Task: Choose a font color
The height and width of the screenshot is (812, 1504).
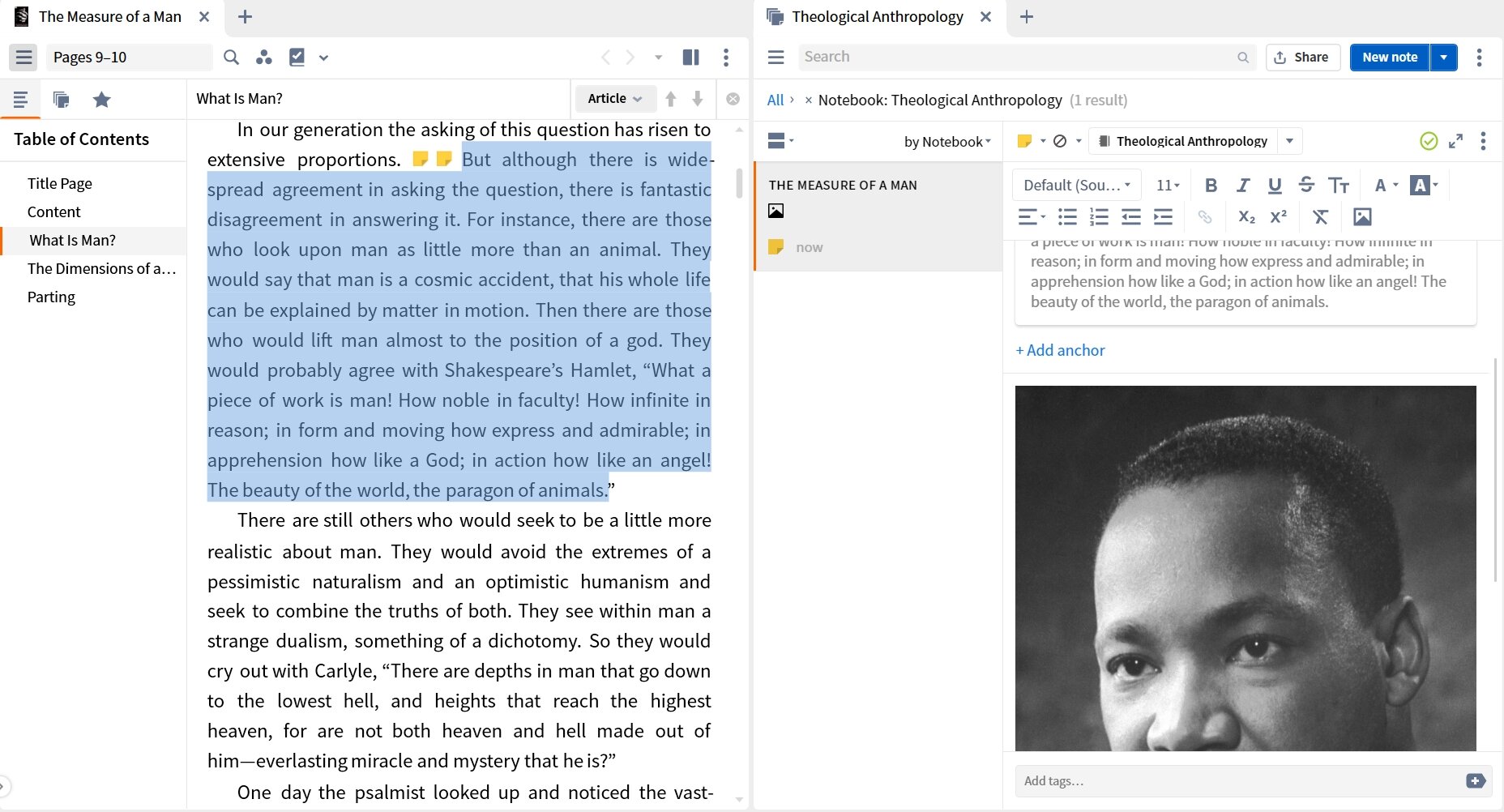Action: (1386, 185)
